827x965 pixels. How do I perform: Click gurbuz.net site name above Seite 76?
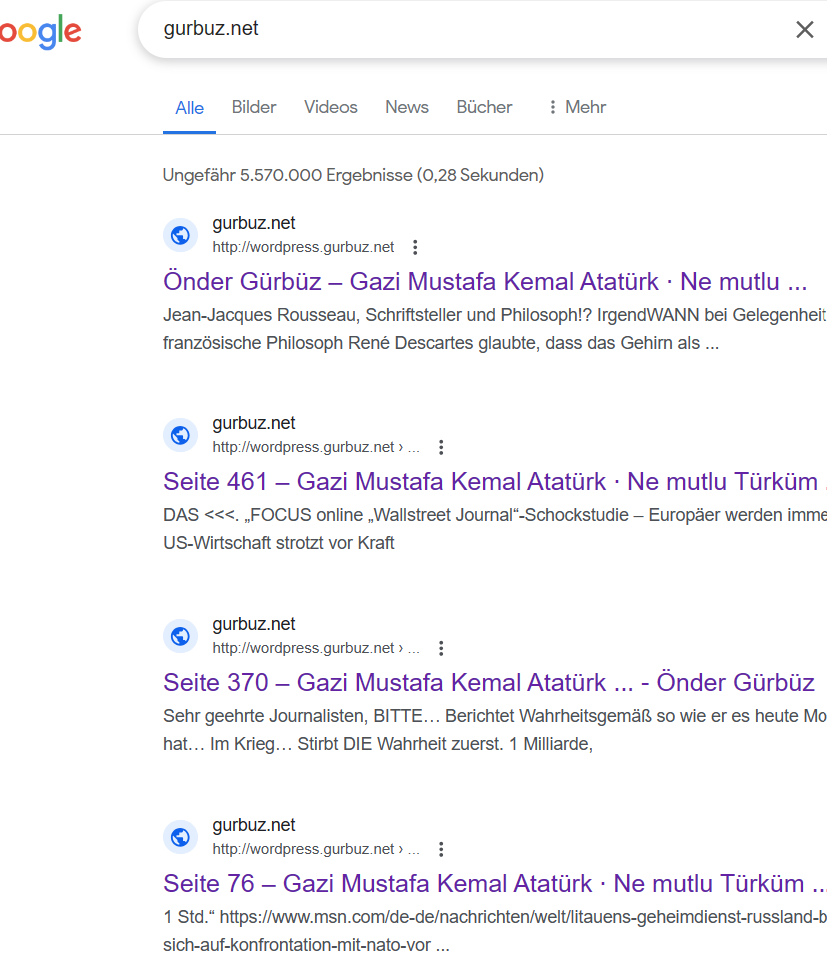point(254,825)
